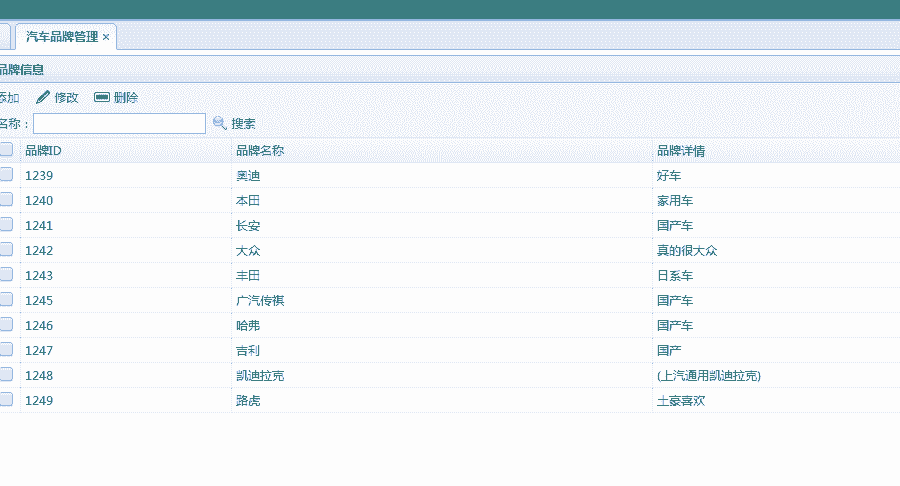Click the 修改 button label
Screen dimensions: 900x486
[x=67, y=98]
